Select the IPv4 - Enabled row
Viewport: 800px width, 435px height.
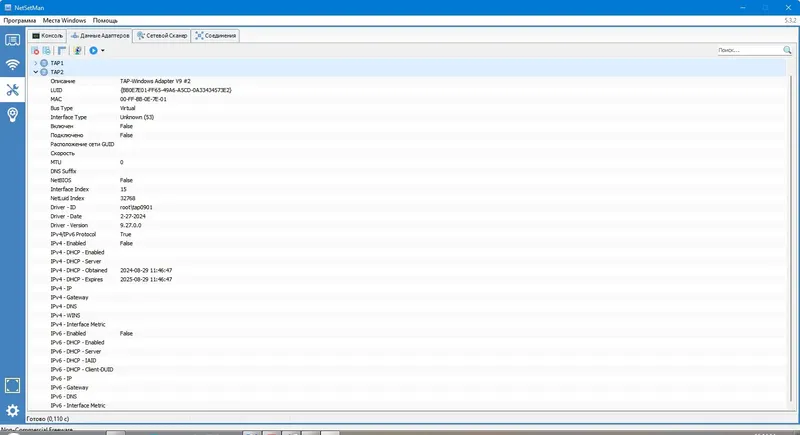click(408, 243)
